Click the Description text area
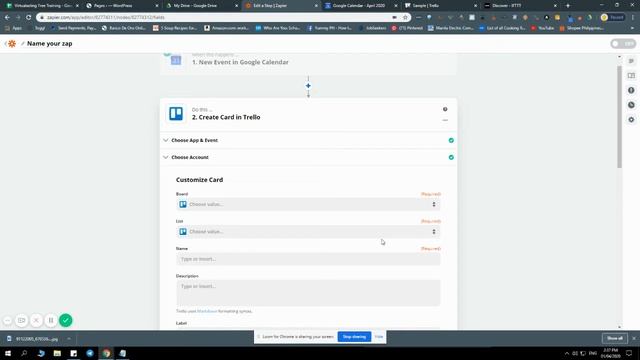Viewport: 640px width, 360px height. click(308, 293)
